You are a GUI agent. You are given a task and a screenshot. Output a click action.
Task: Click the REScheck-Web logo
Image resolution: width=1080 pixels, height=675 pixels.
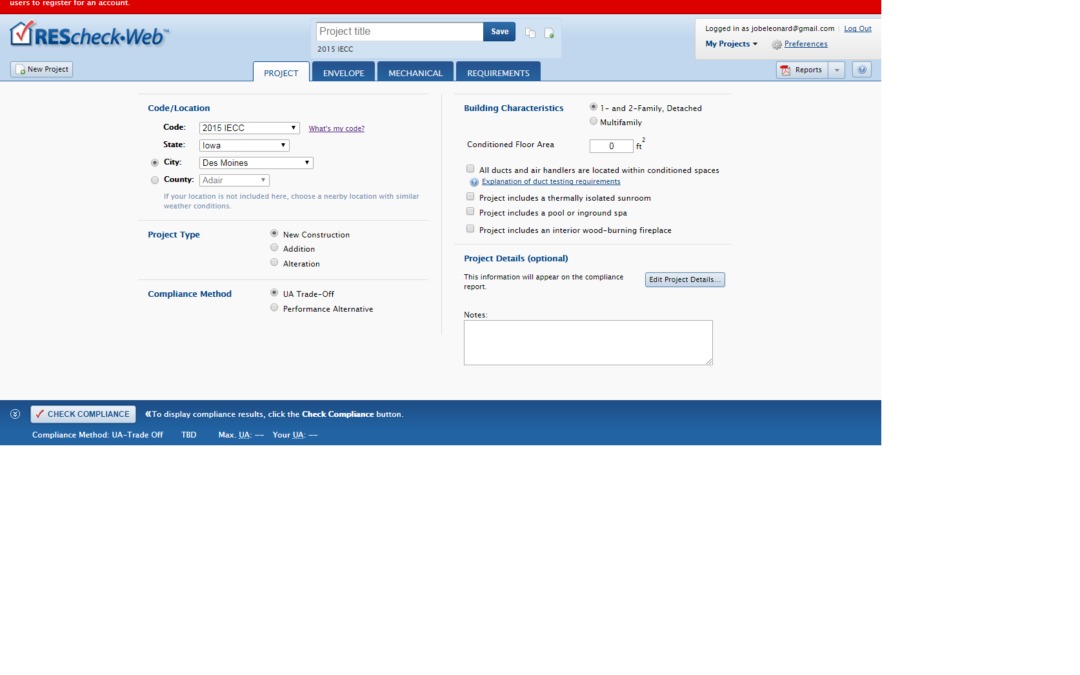(89, 36)
